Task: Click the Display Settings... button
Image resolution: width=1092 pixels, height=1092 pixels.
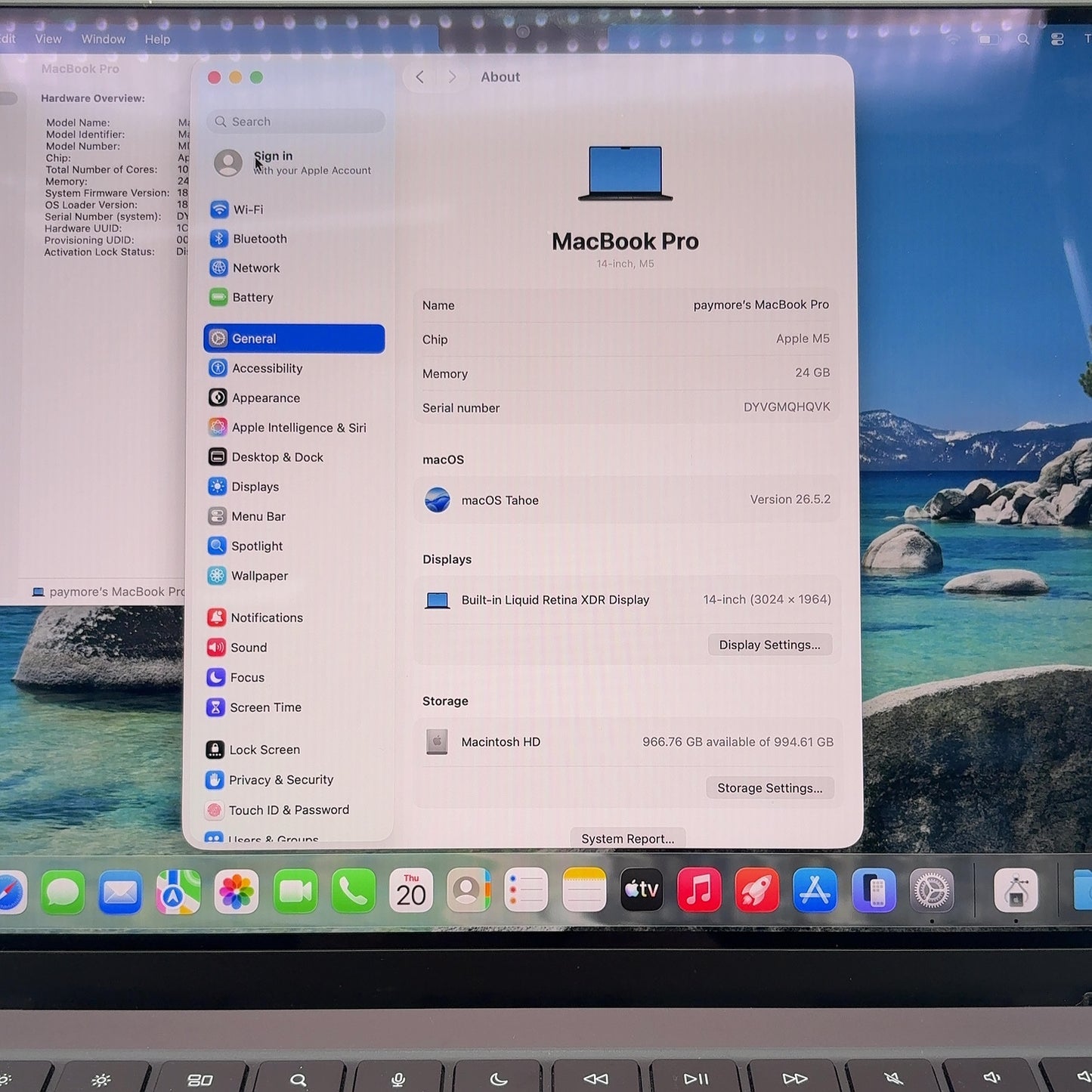Action: pyautogui.click(x=769, y=645)
